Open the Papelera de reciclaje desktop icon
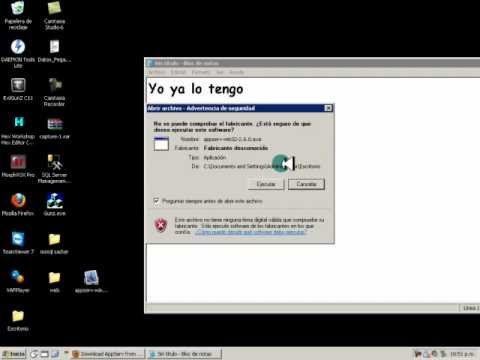 (x=18, y=15)
